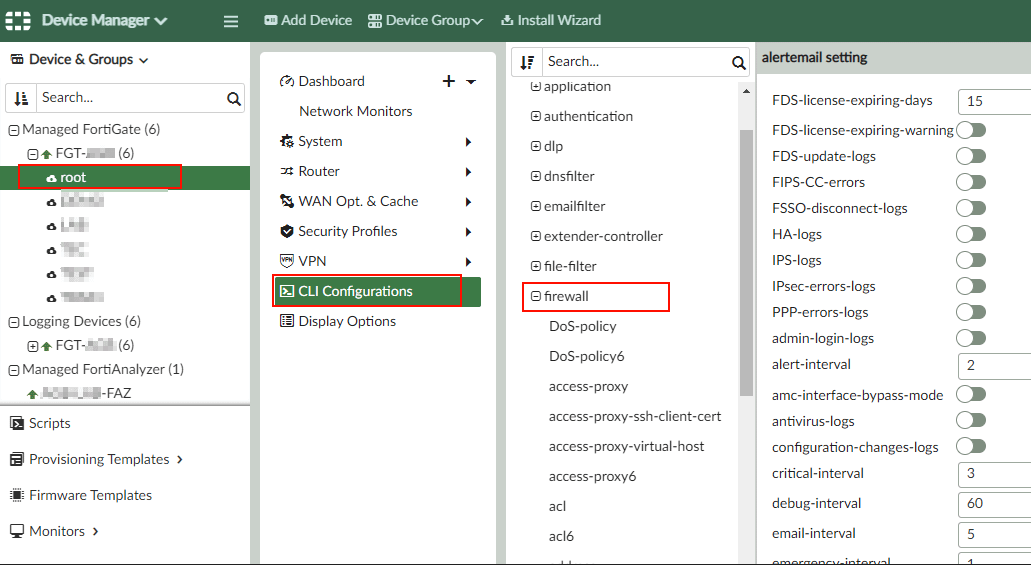Enable admin-login-logs switch
The width and height of the screenshot is (1031, 565).
[971, 337]
